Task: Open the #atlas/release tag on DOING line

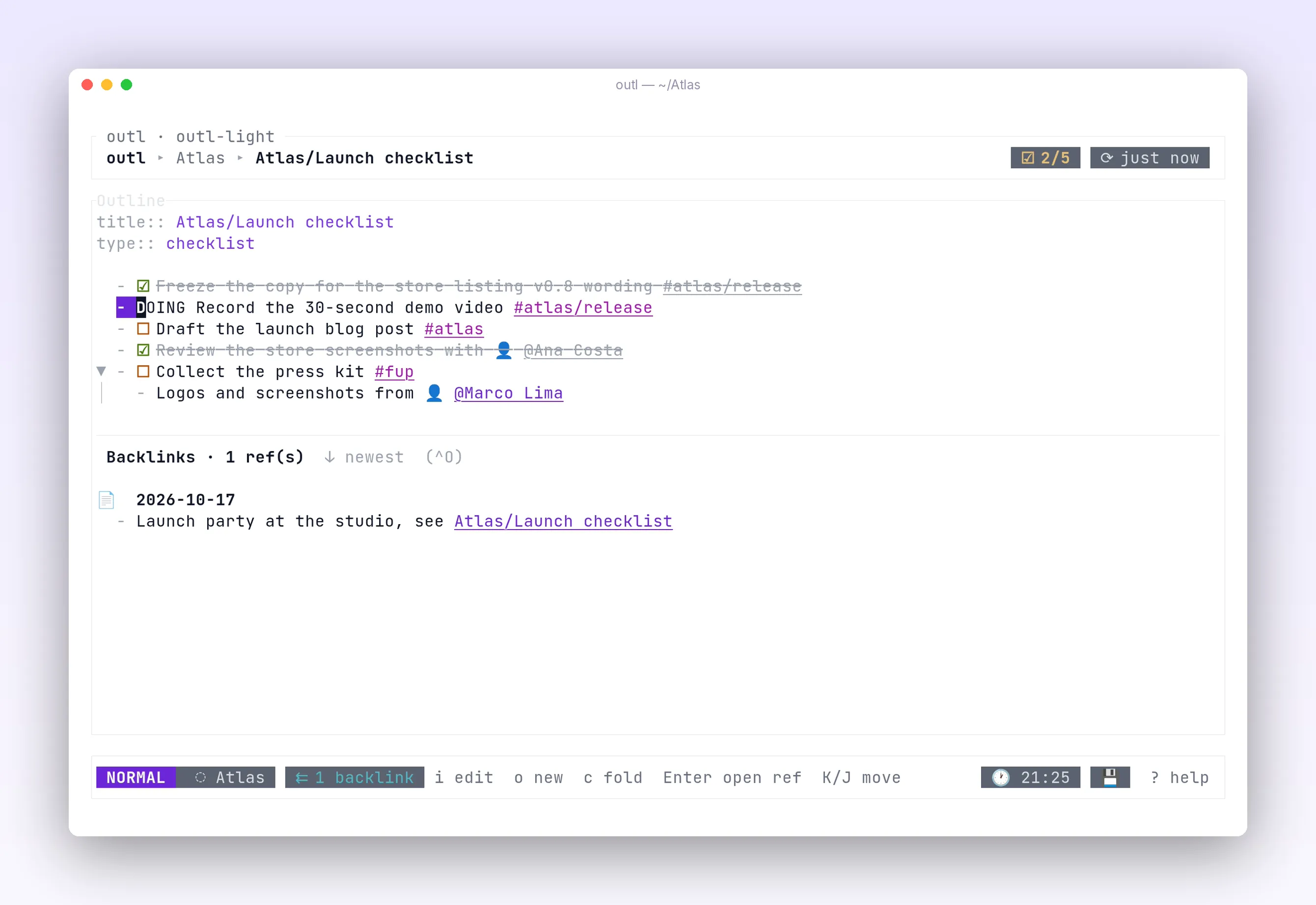Action: [x=583, y=308]
